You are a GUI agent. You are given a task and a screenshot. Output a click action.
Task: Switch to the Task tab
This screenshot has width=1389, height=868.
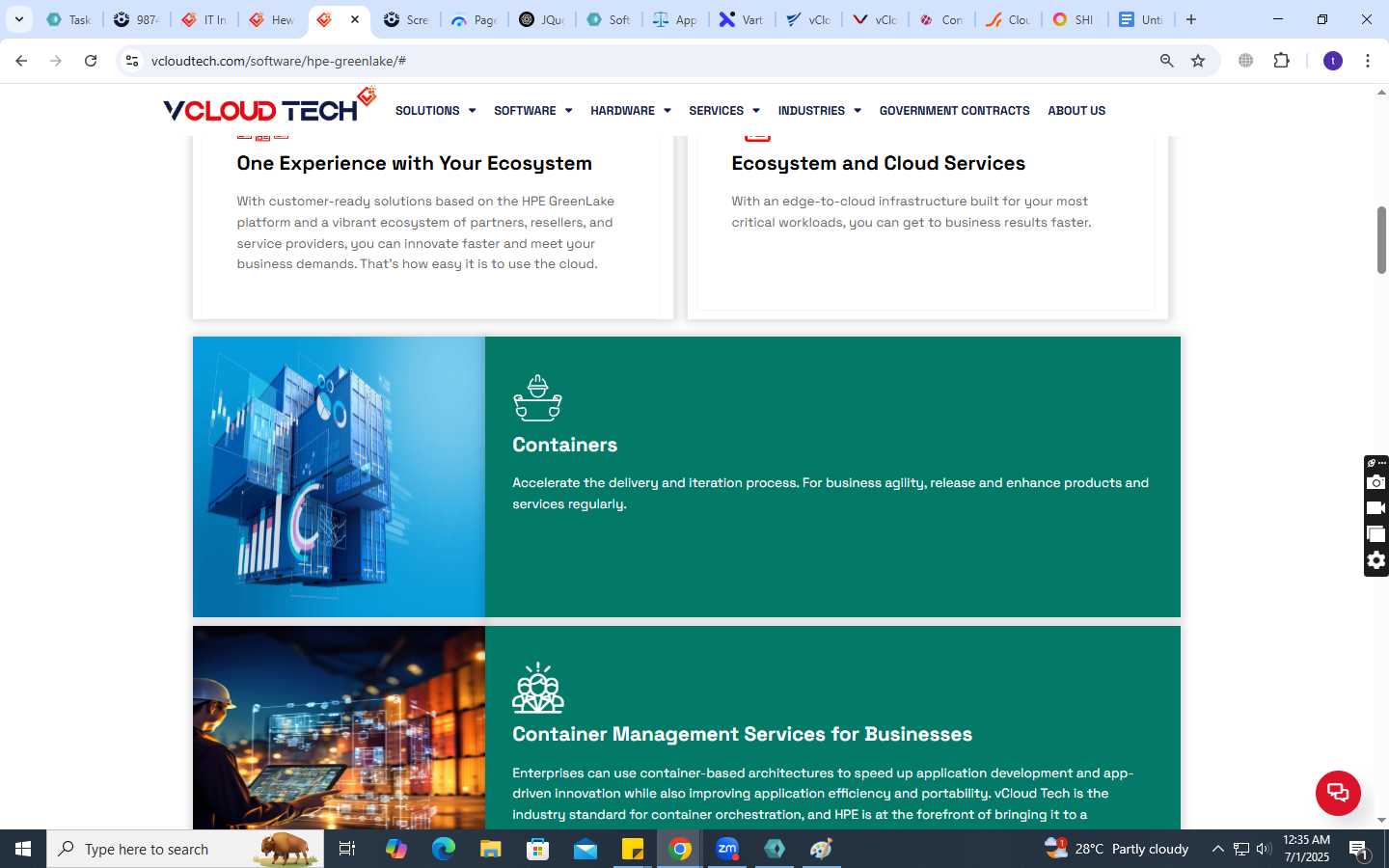[69, 19]
